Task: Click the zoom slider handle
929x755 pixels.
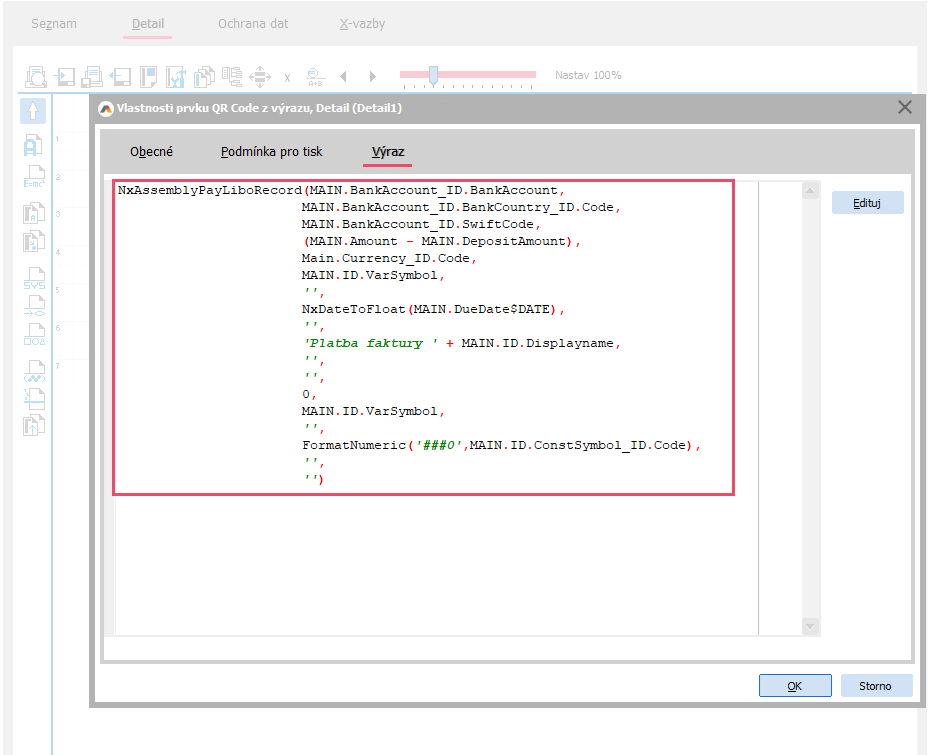Action: 433,75
